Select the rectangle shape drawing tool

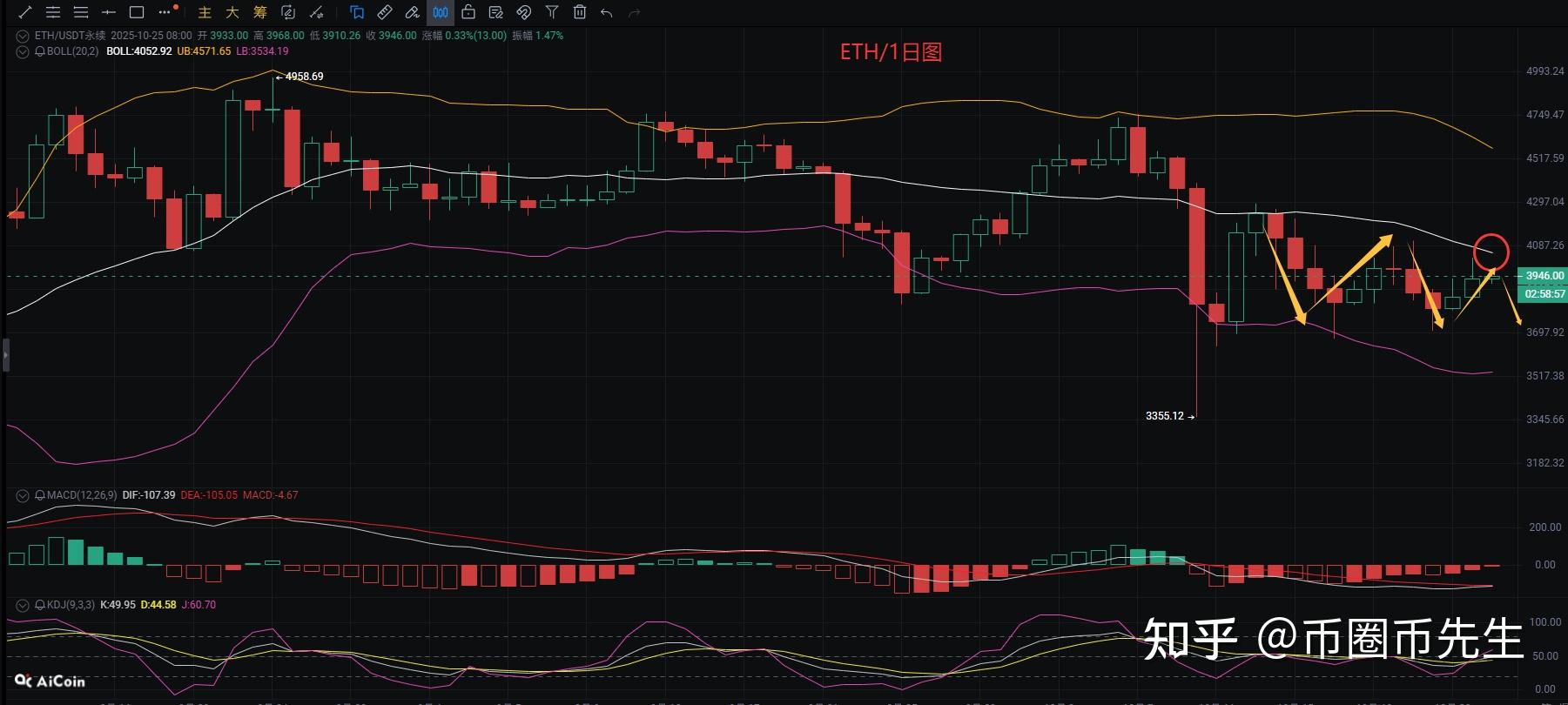click(x=137, y=12)
